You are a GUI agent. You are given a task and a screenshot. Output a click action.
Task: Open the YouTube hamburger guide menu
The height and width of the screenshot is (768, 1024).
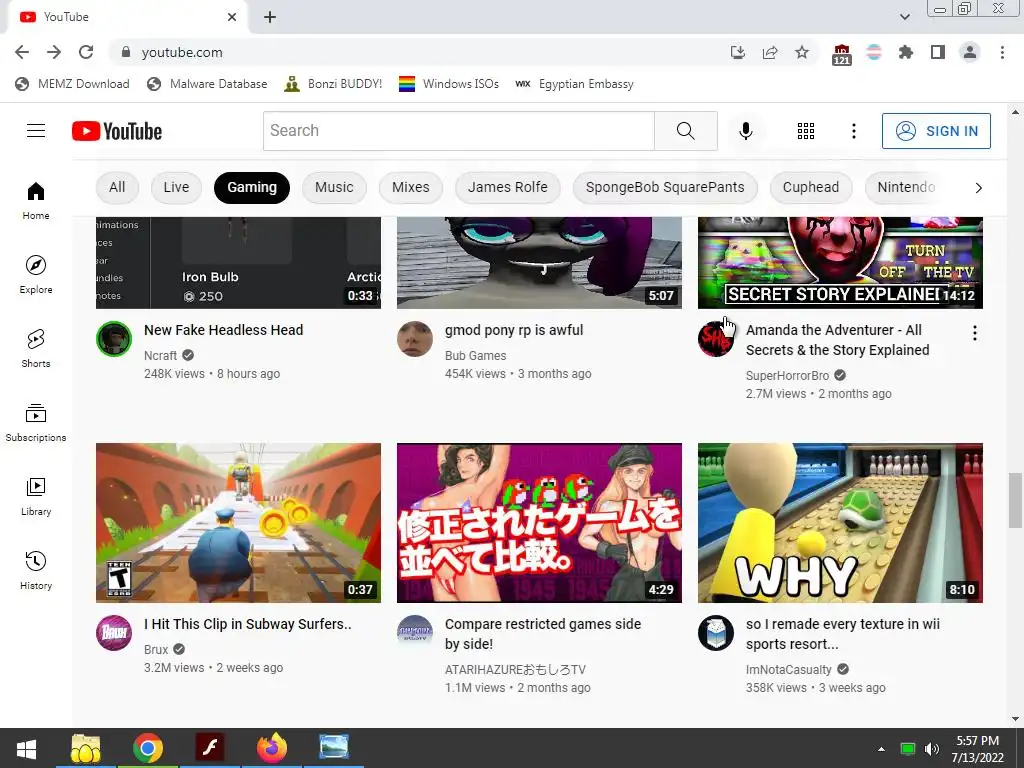click(36, 131)
